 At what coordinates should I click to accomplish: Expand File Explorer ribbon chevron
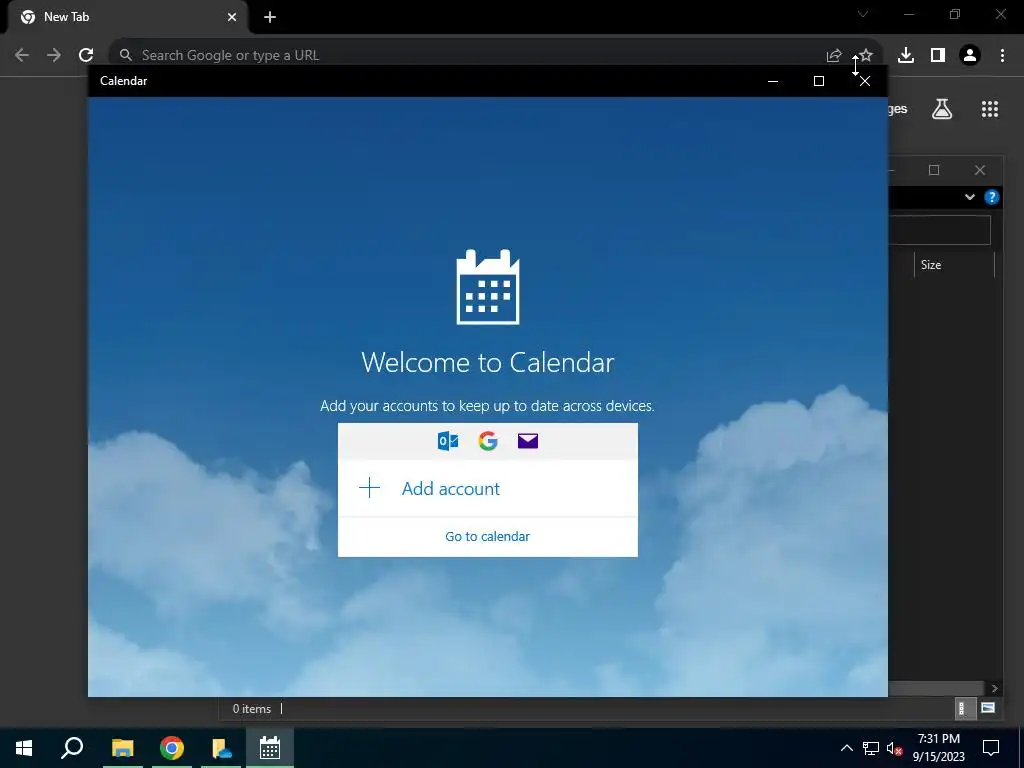[x=970, y=197]
